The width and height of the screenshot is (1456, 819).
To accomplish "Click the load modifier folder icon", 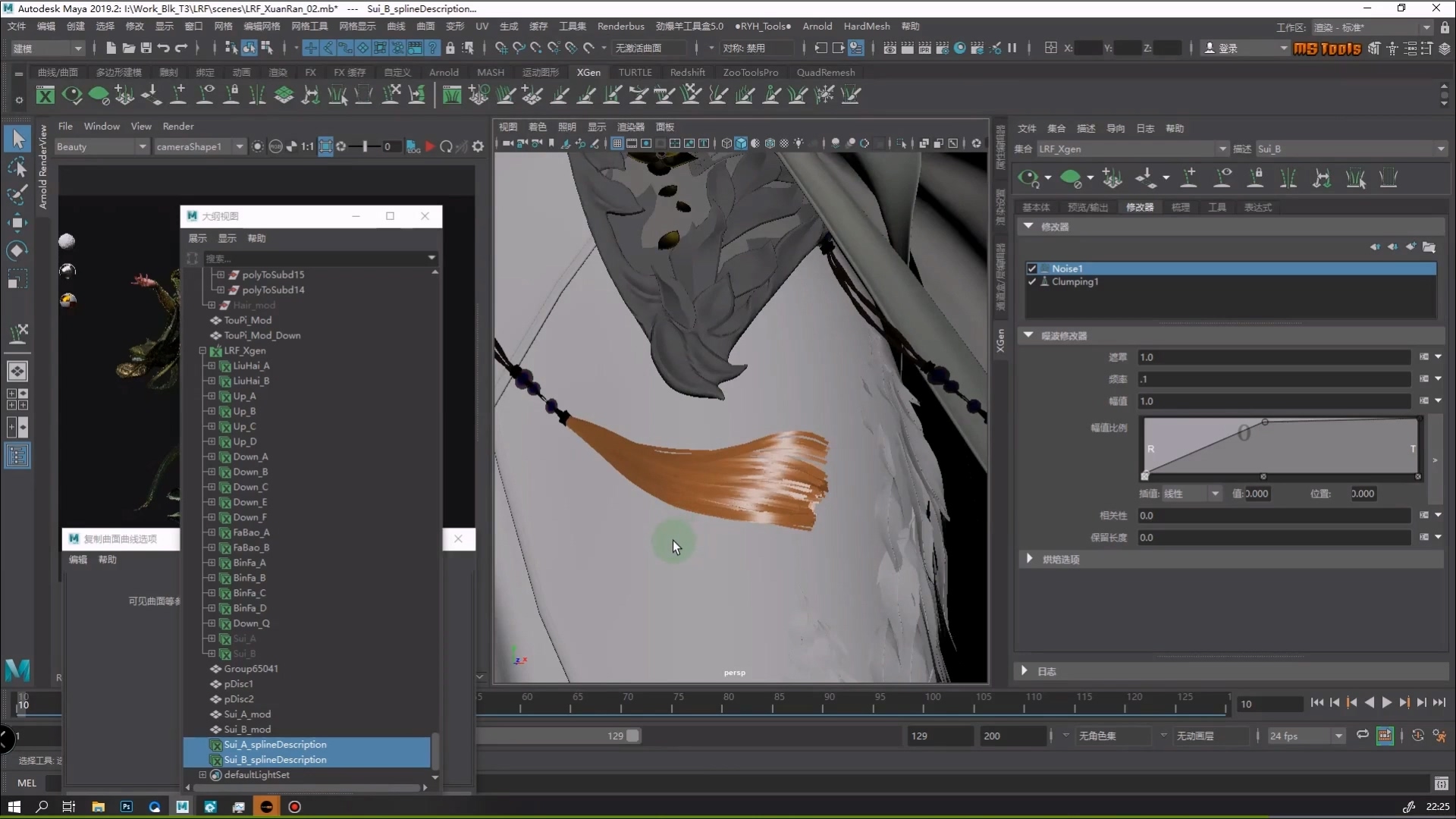I will click(x=1429, y=247).
